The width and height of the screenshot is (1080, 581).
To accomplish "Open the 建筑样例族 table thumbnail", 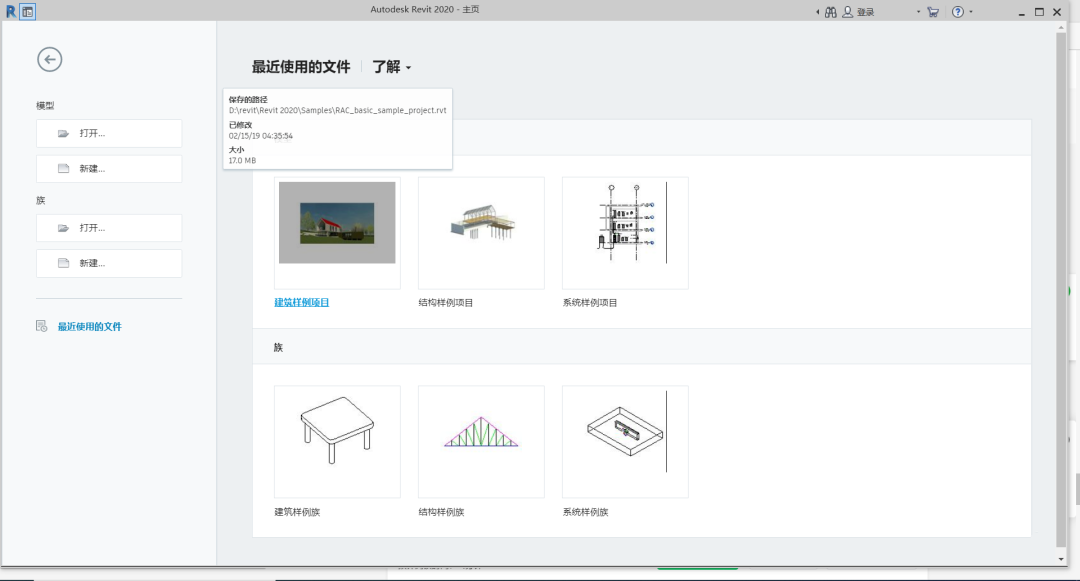I will point(337,441).
